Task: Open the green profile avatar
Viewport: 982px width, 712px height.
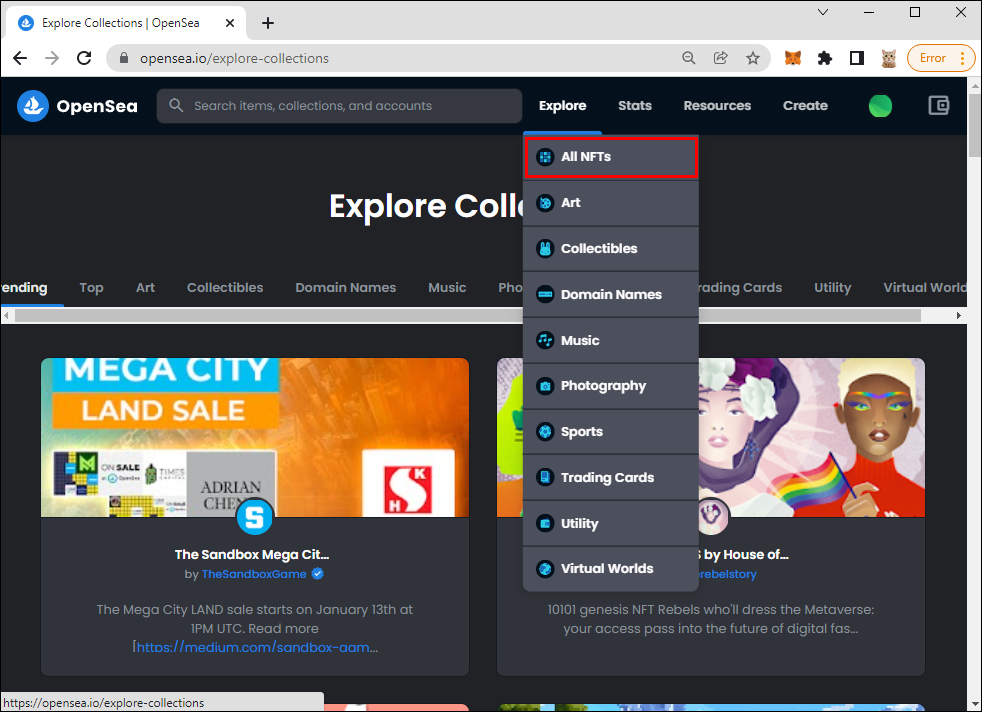Action: (x=880, y=106)
